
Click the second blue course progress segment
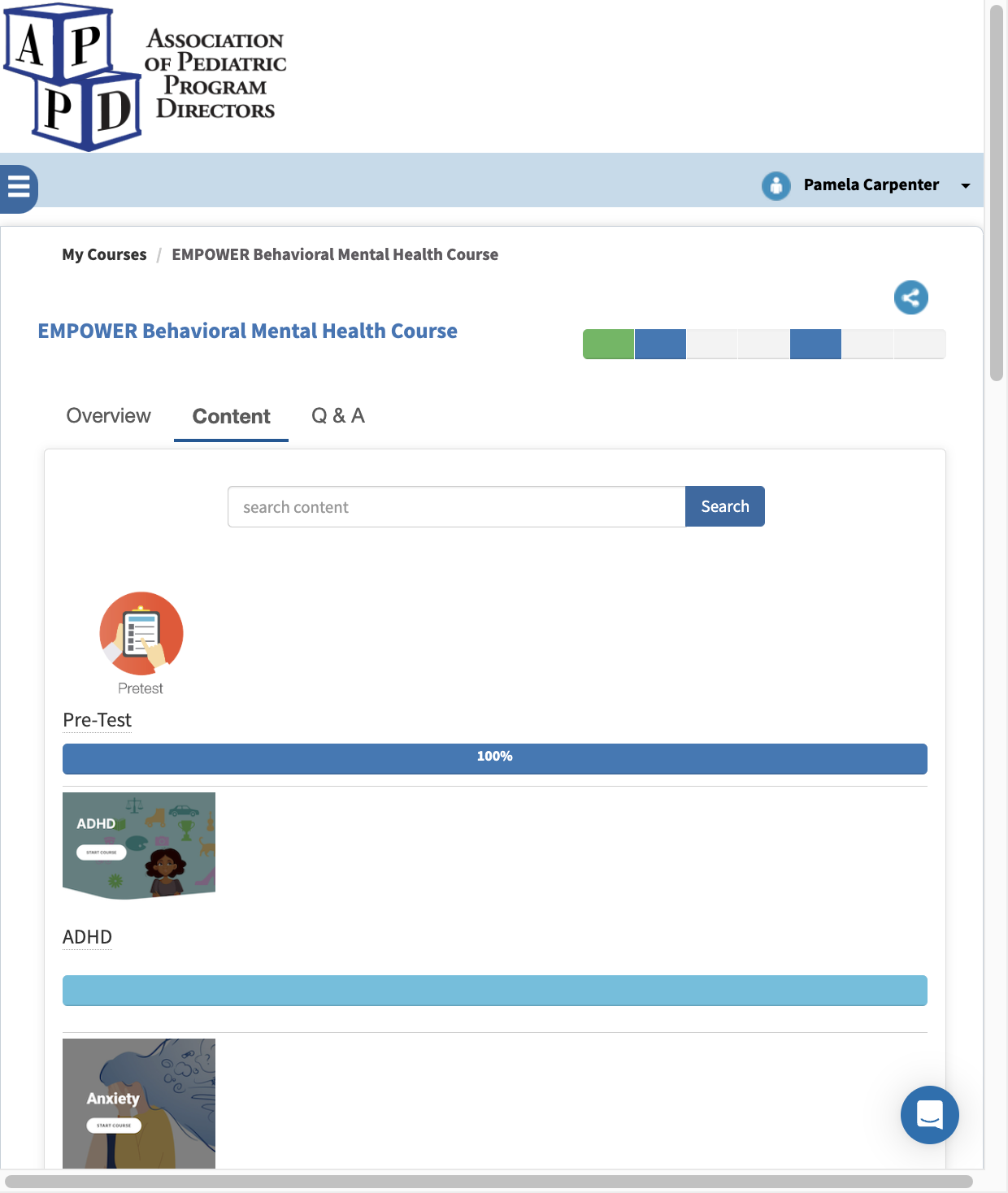pyautogui.click(x=660, y=344)
